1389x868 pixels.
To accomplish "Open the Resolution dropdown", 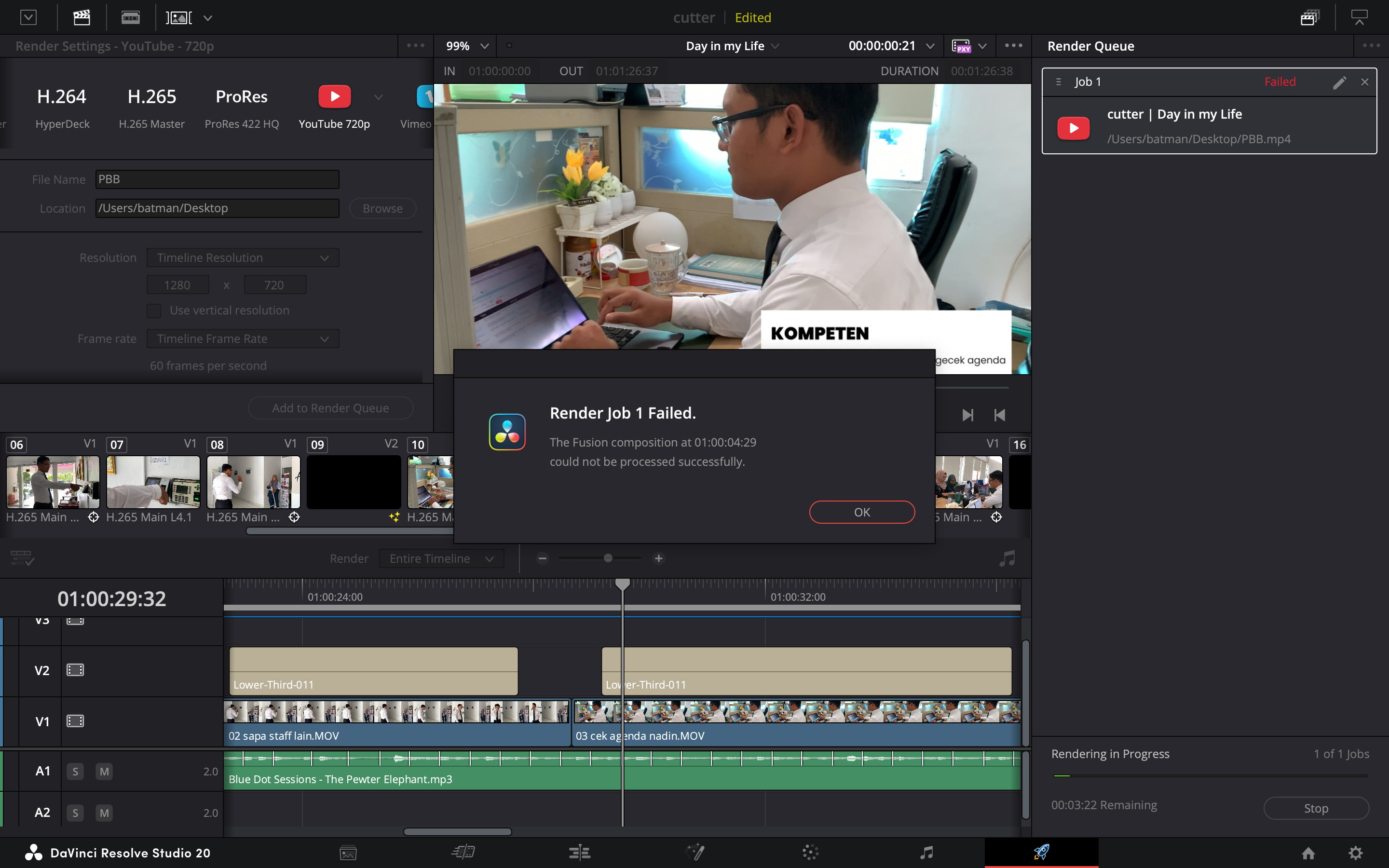I will click(243, 258).
